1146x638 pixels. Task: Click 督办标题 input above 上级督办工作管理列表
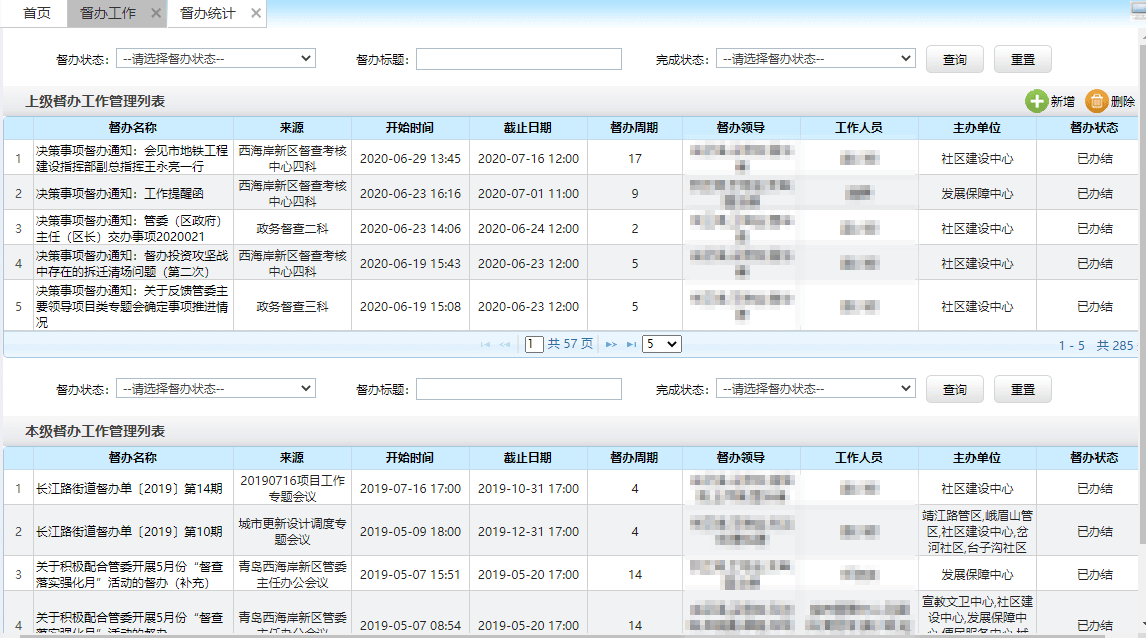coord(518,59)
